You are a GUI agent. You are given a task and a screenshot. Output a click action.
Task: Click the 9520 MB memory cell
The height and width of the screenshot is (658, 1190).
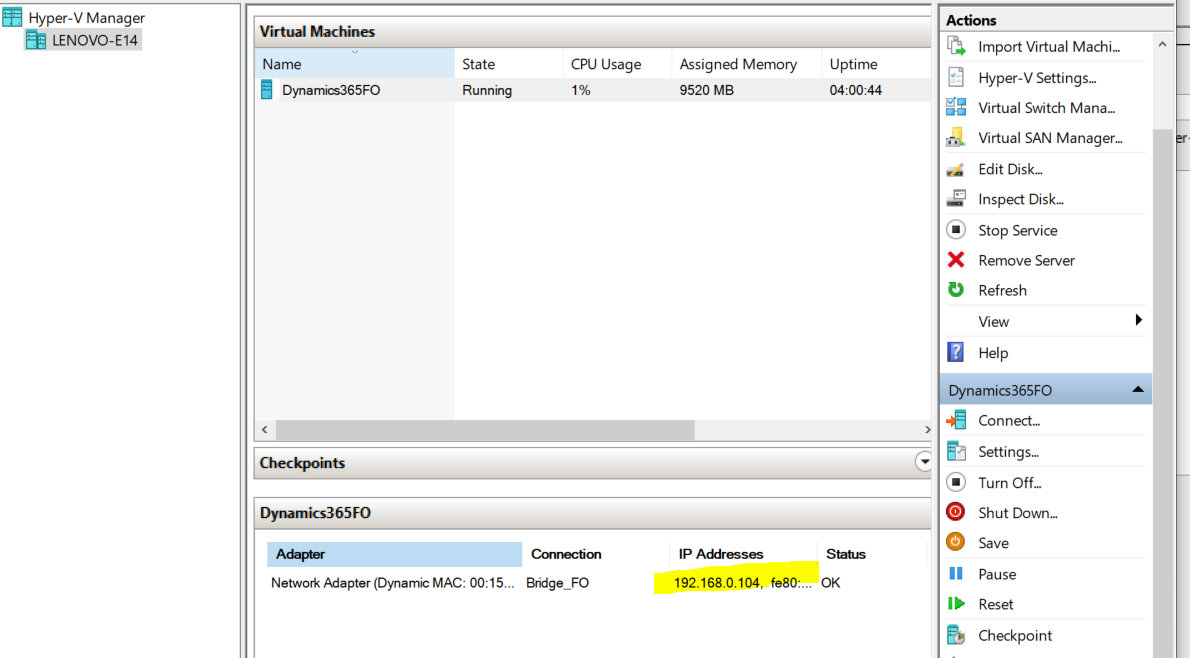pos(707,90)
